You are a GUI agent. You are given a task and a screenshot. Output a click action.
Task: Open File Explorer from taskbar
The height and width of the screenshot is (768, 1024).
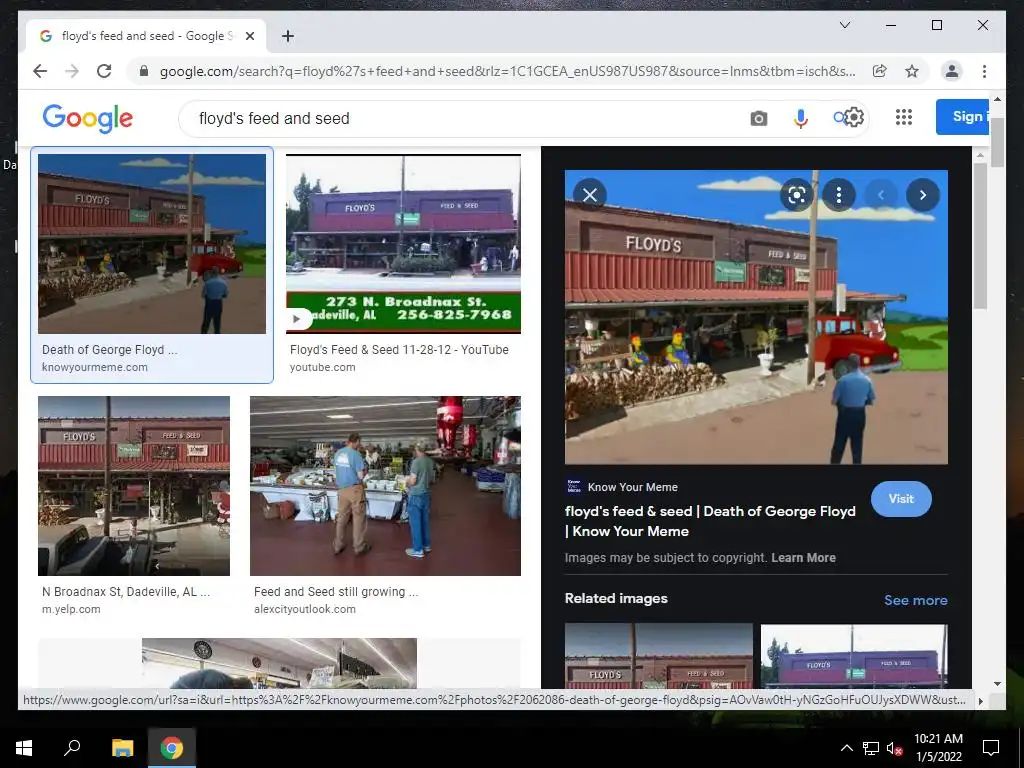click(x=122, y=748)
